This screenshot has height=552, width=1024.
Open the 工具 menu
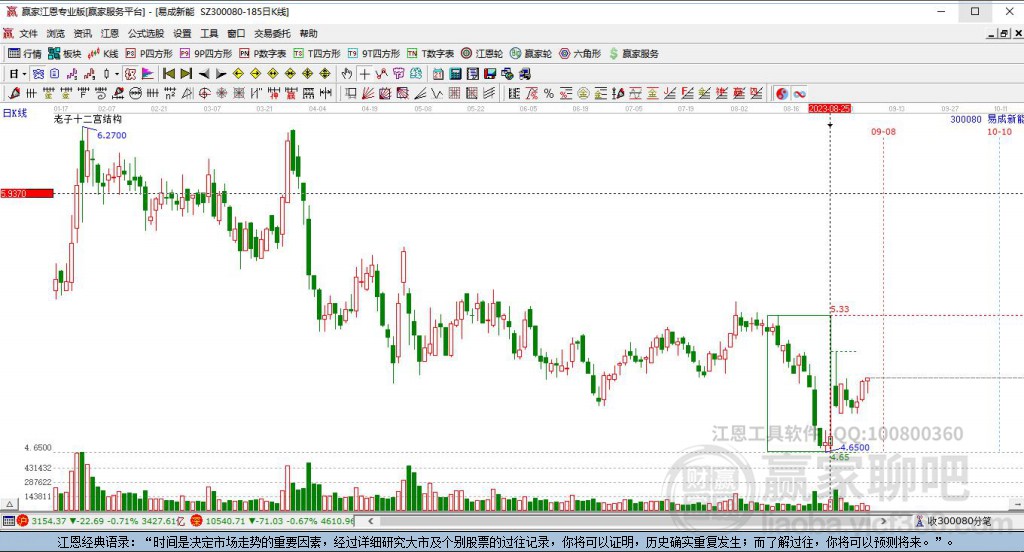click(x=209, y=33)
